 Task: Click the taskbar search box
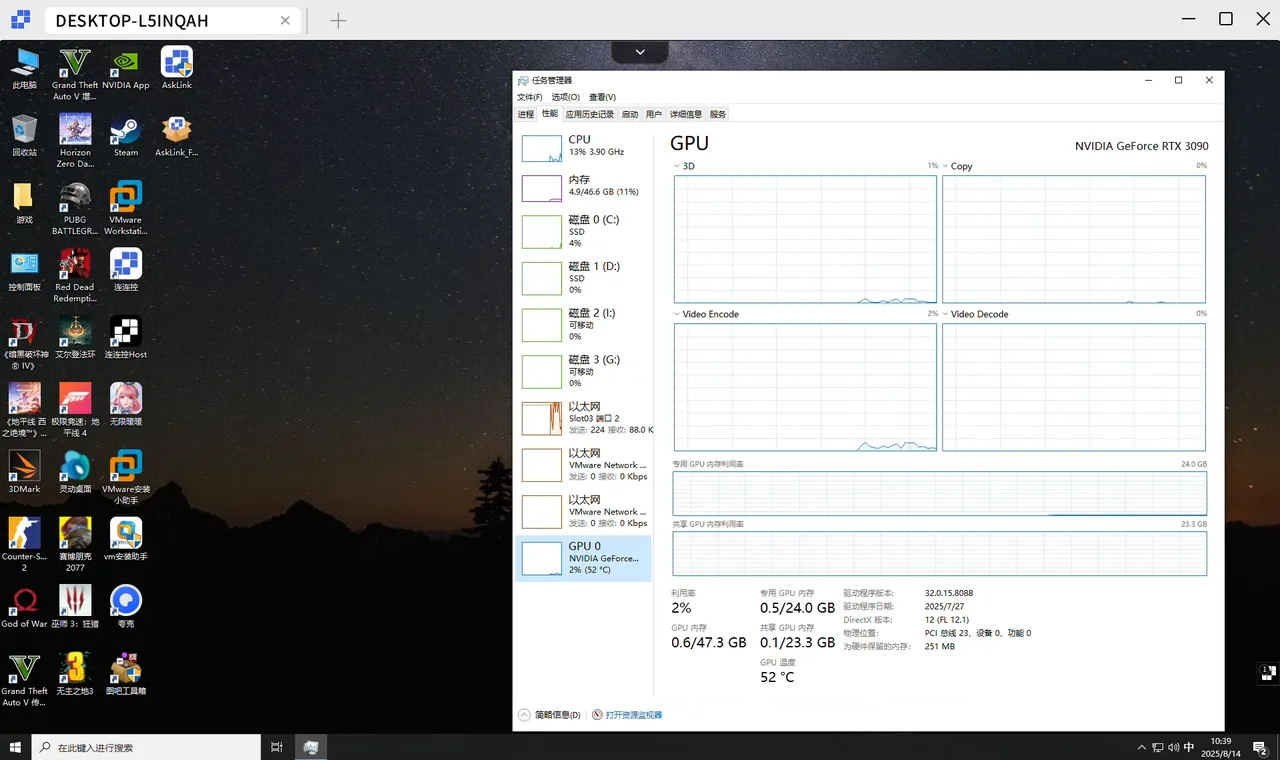coord(146,747)
